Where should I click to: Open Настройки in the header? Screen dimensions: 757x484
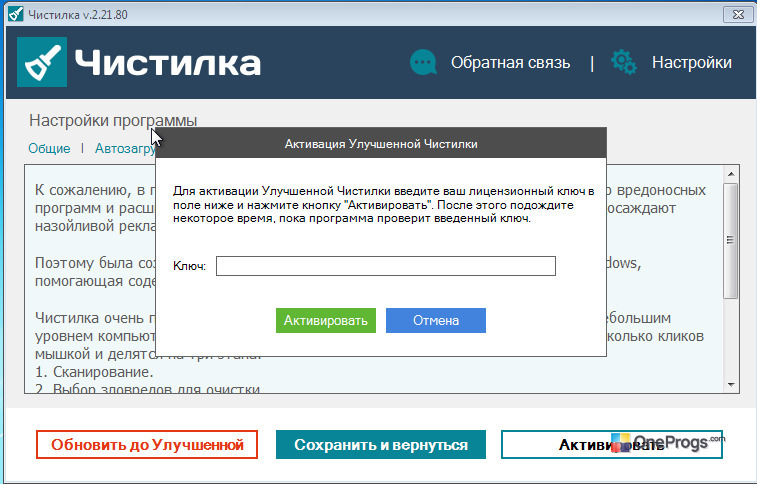coord(691,63)
